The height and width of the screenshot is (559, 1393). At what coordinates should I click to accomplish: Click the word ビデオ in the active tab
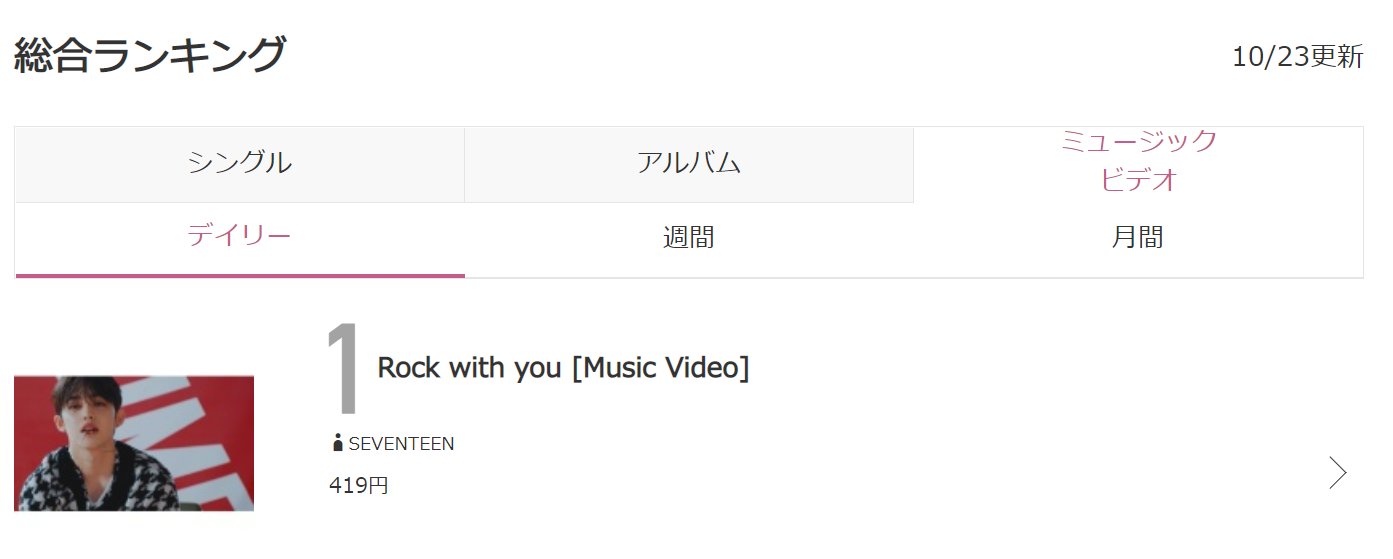[1138, 180]
